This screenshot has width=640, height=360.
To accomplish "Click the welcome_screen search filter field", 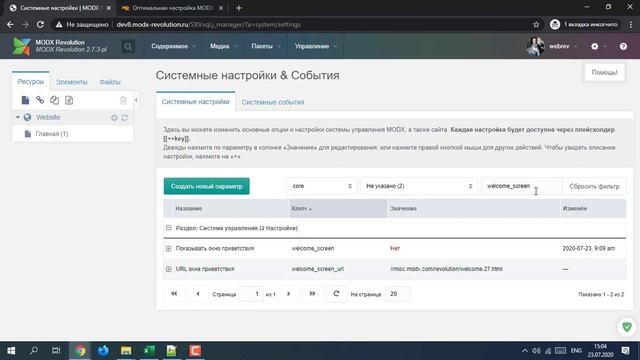I will [x=521, y=186].
